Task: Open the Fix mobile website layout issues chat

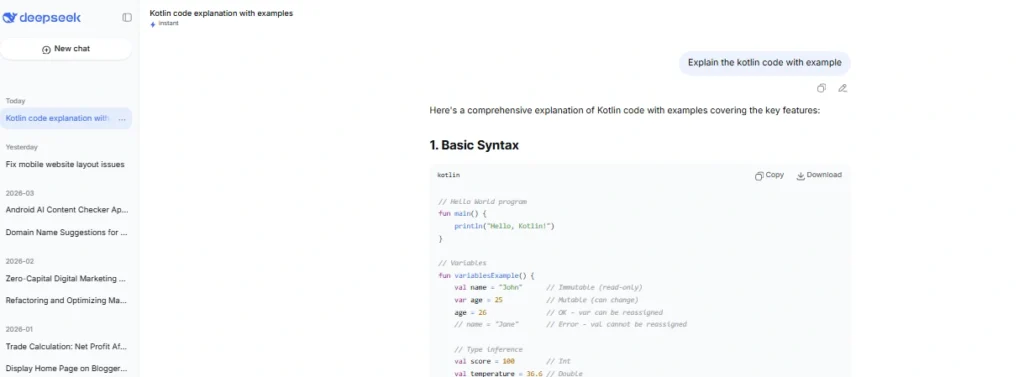Action: pyautogui.click(x=66, y=165)
